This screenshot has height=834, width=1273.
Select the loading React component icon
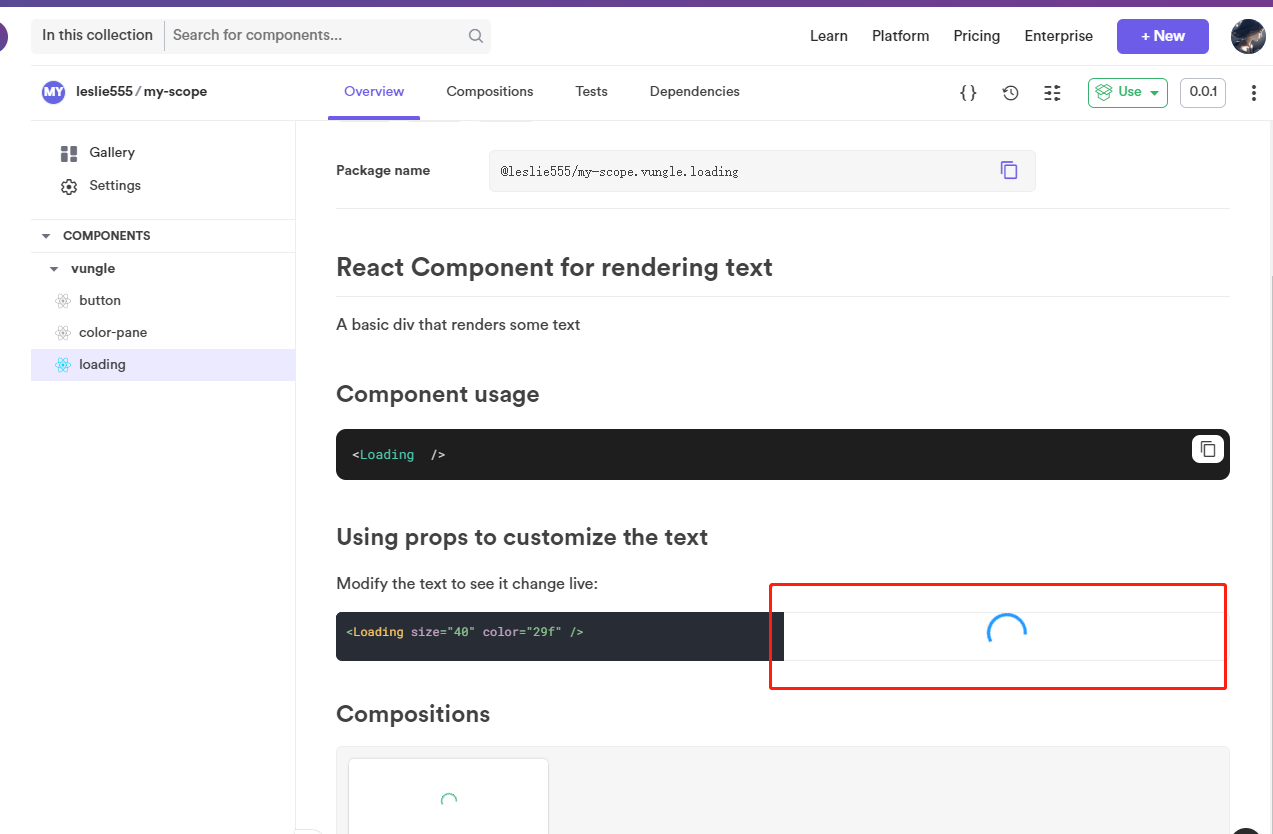[61, 364]
